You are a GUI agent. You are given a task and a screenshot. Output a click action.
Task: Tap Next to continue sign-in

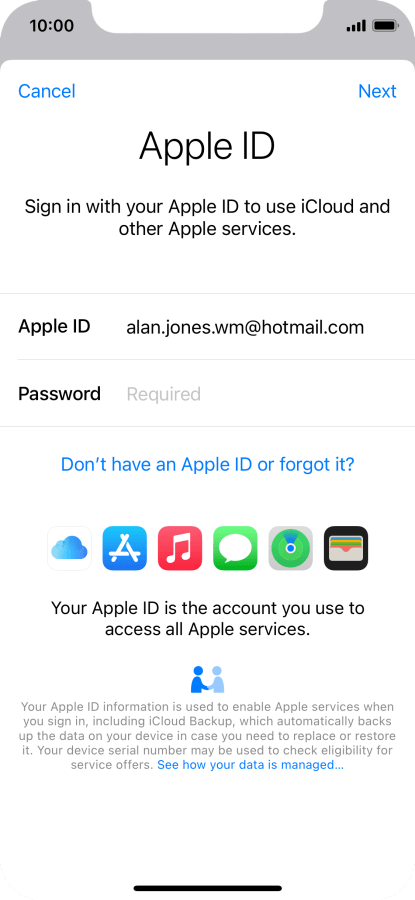377,91
